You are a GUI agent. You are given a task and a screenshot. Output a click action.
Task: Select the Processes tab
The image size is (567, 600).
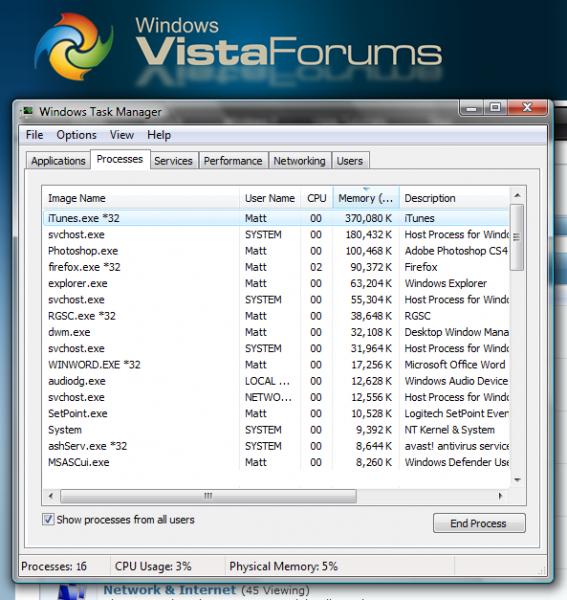[120, 159]
